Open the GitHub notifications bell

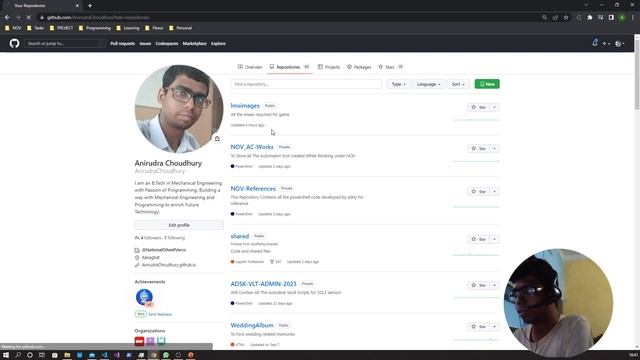(595, 43)
